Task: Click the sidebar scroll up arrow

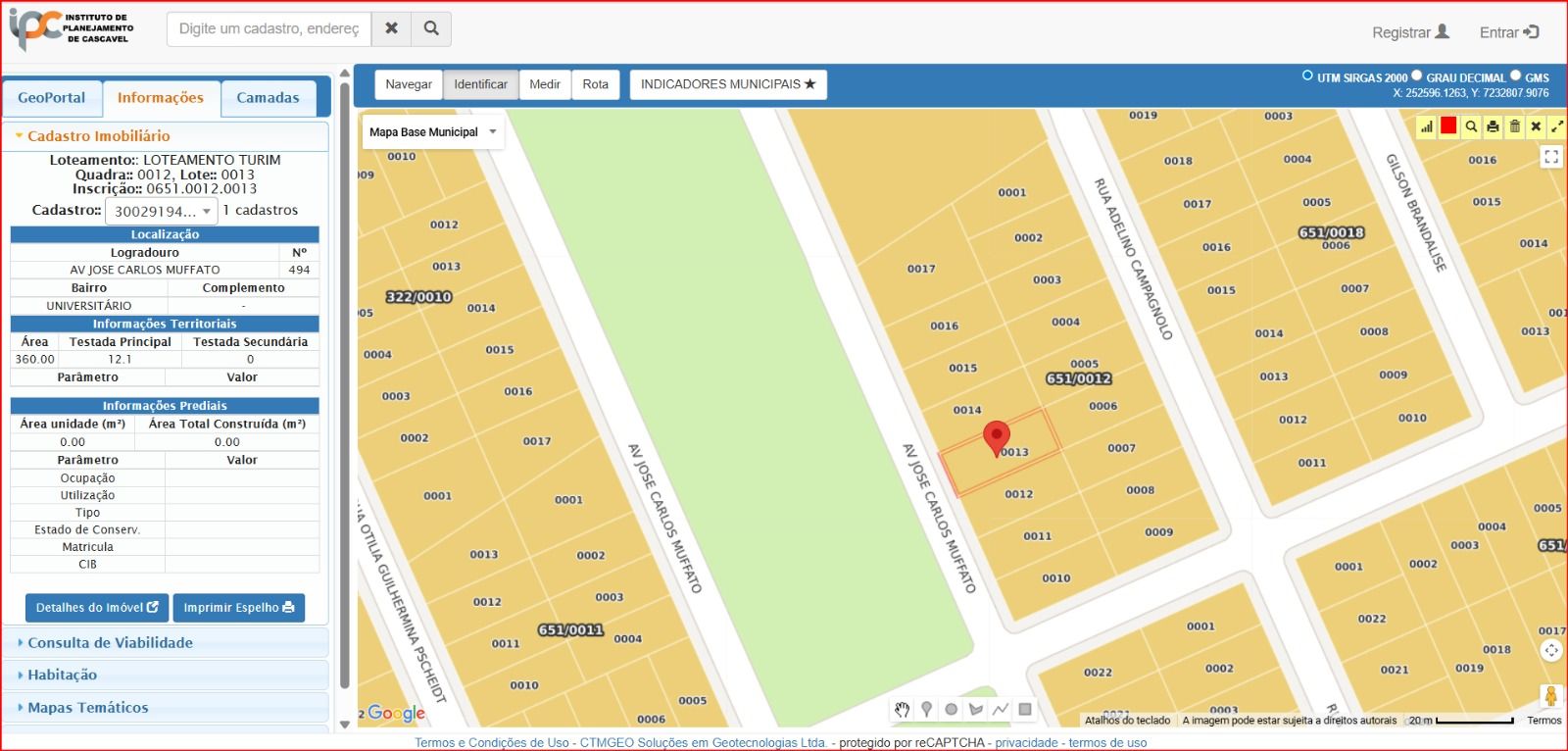Action: pyautogui.click(x=345, y=74)
